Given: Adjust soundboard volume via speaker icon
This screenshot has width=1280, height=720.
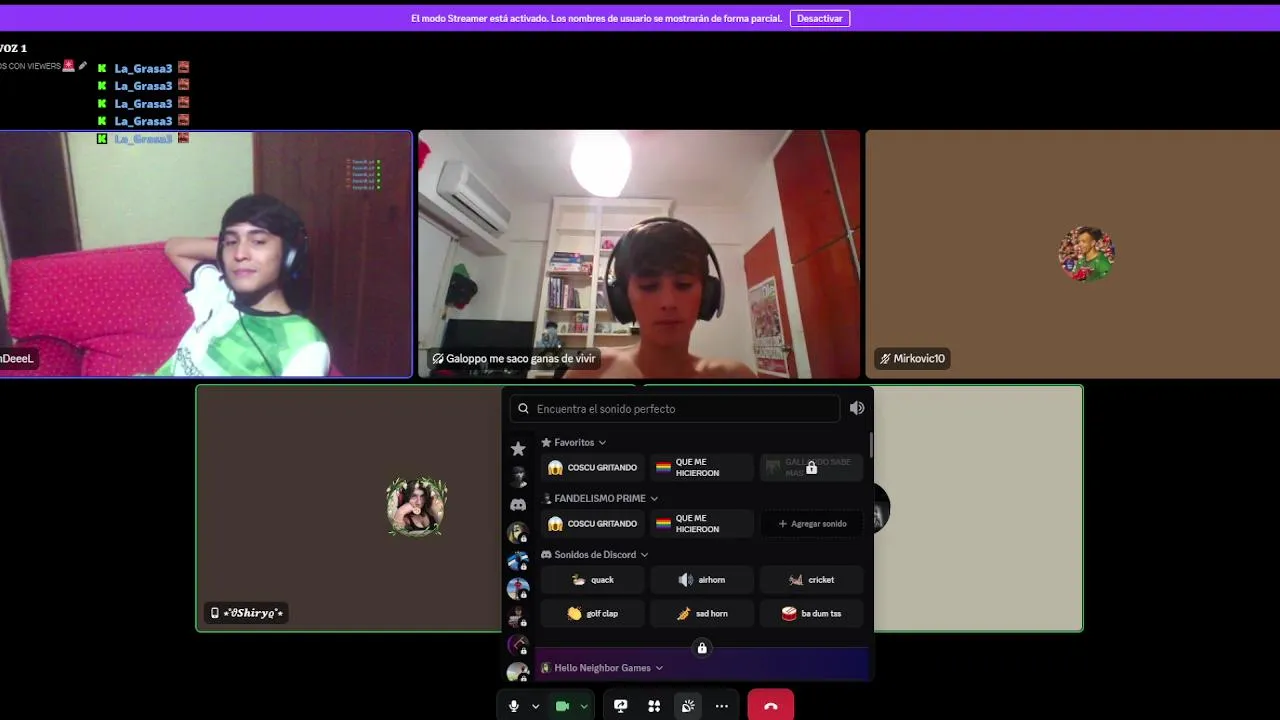Looking at the screenshot, I should pos(857,408).
